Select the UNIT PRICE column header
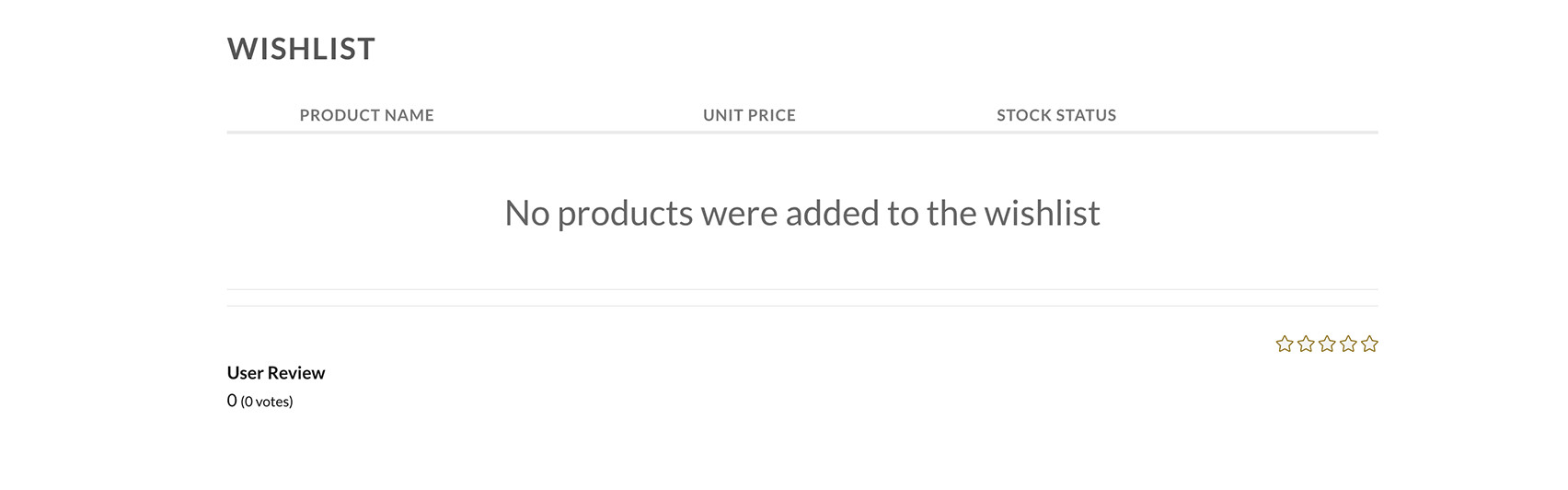The height and width of the screenshot is (490, 1568). 749,115
